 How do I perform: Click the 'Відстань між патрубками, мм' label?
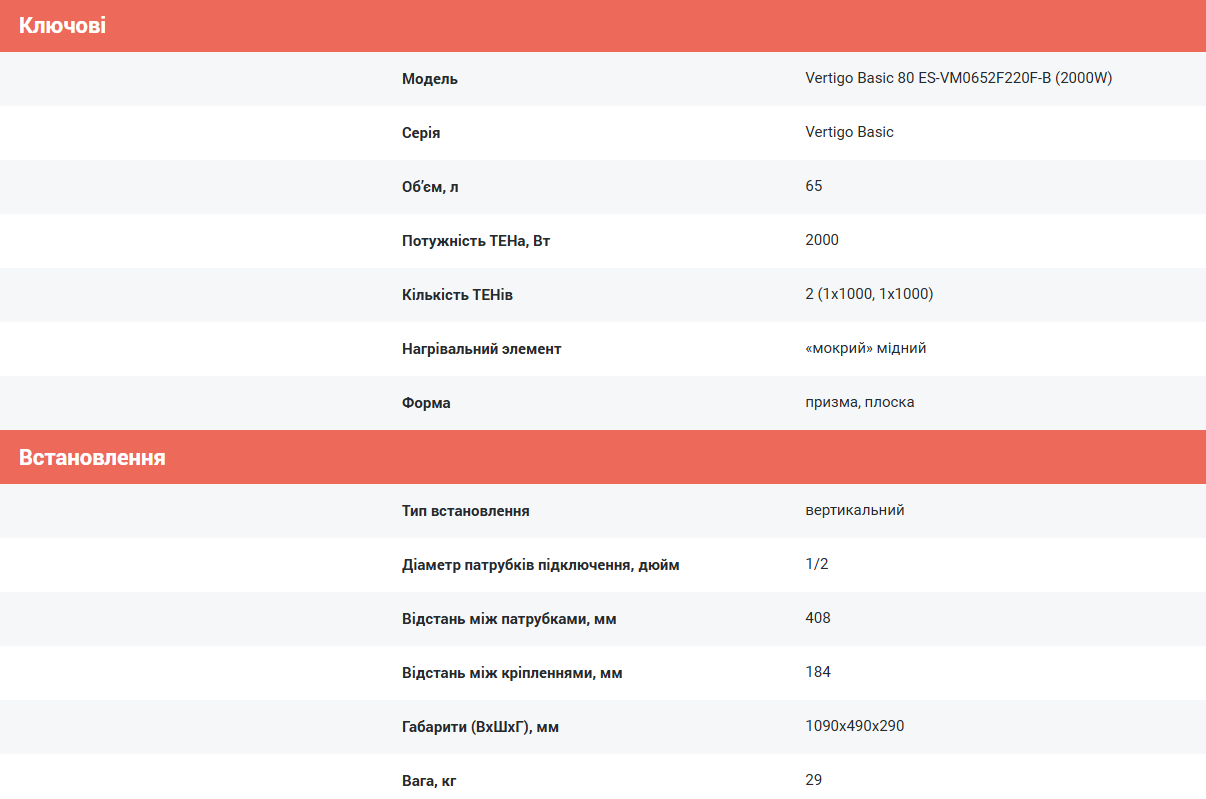[509, 619]
